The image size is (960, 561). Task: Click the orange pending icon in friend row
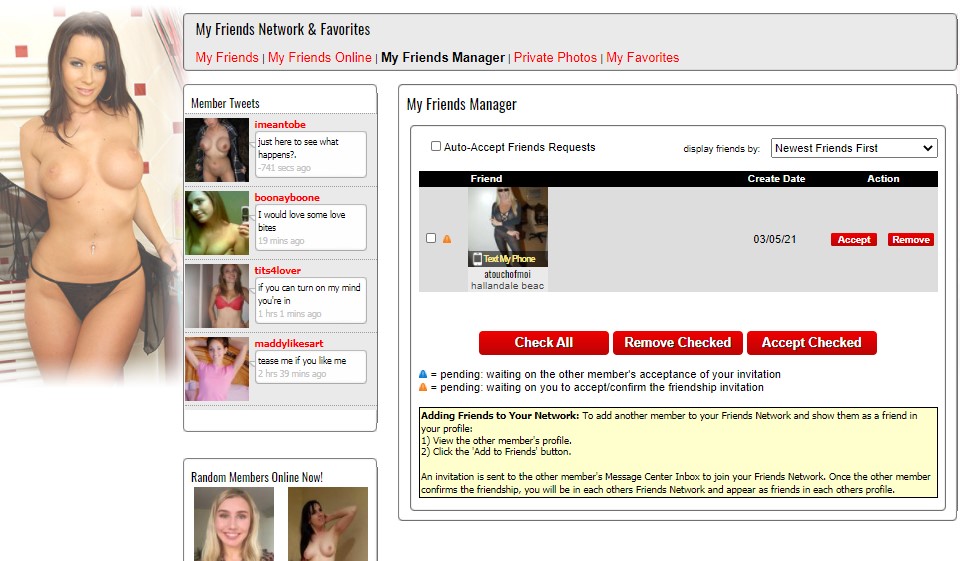447,239
